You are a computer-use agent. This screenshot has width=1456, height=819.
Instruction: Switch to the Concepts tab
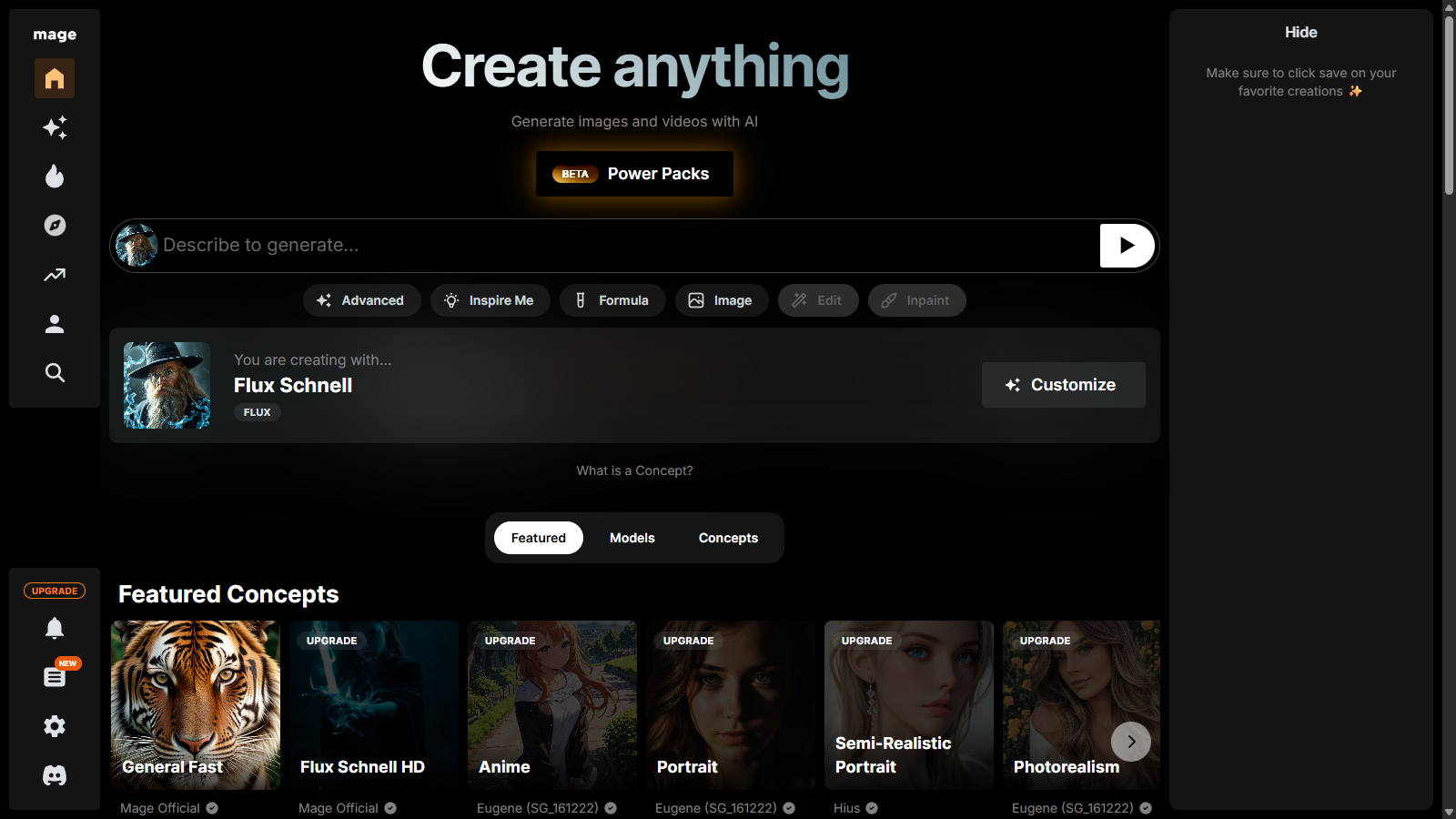tap(728, 538)
